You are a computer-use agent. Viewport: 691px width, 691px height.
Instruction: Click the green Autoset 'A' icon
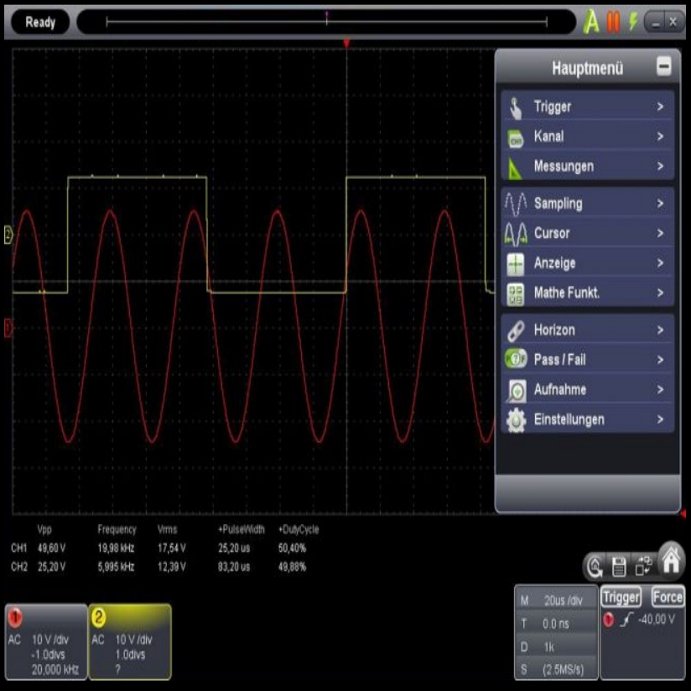click(592, 21)
